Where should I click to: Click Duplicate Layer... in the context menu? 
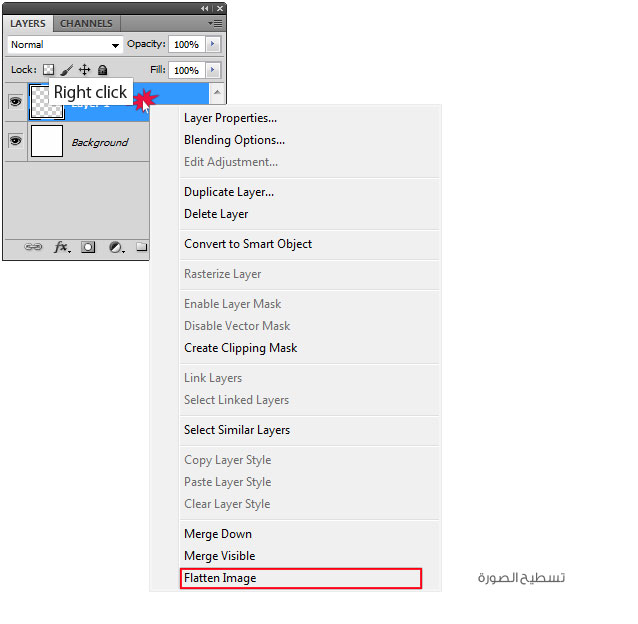click(x=229, y=192)
